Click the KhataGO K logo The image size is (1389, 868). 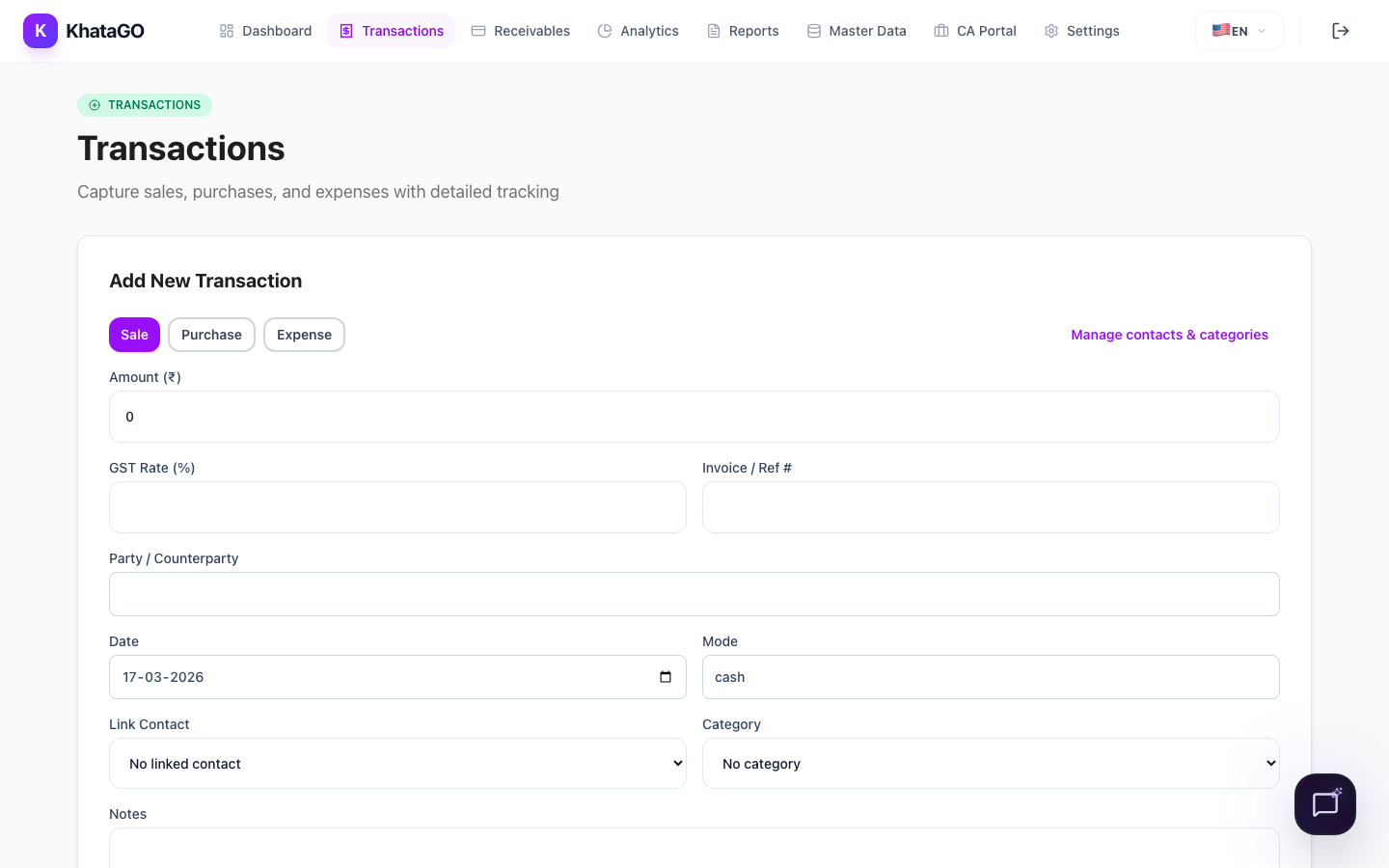click(41, 30)
